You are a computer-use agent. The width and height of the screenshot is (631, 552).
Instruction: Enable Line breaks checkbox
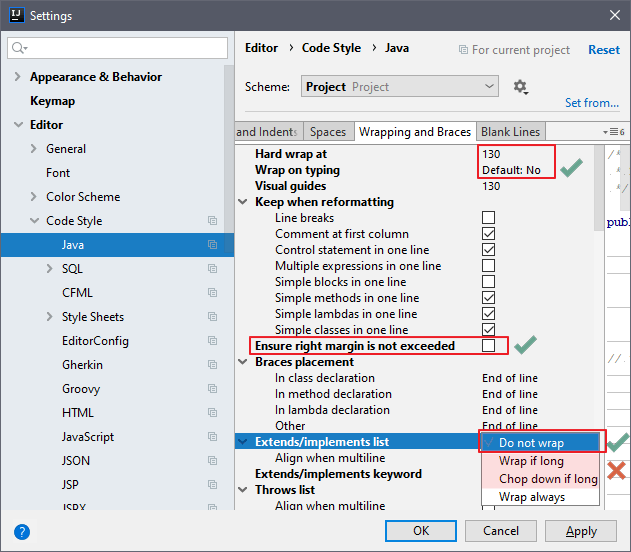tap(489, 218)
